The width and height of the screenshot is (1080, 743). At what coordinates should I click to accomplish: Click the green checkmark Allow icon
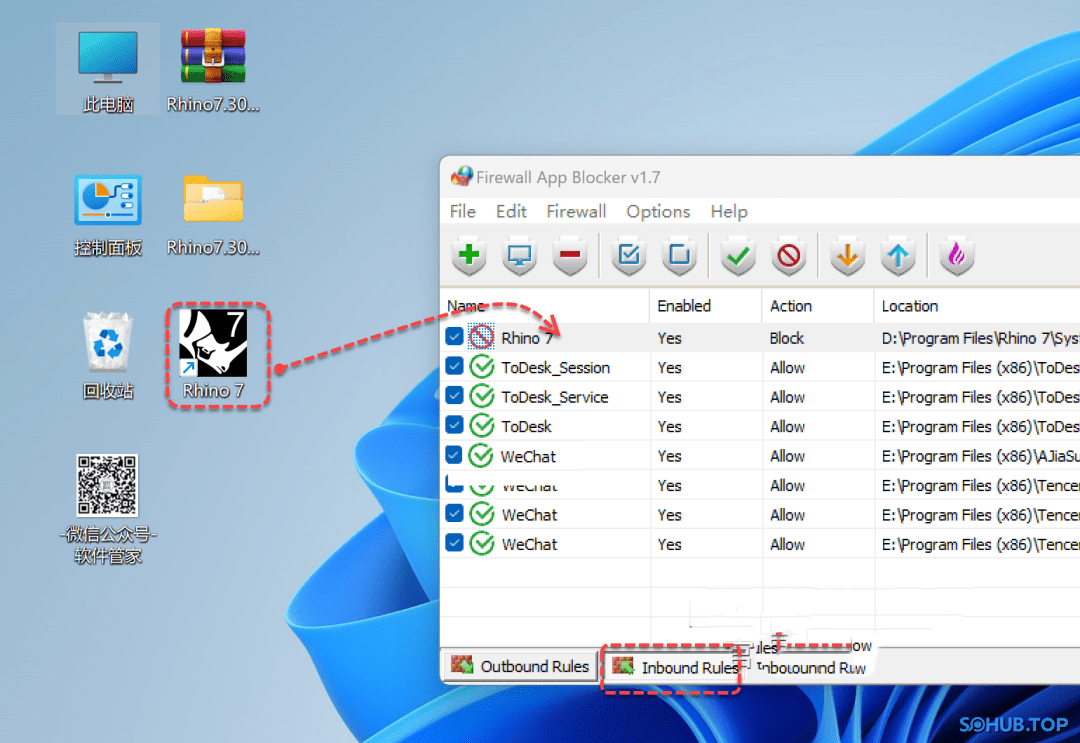pos(738,256)
